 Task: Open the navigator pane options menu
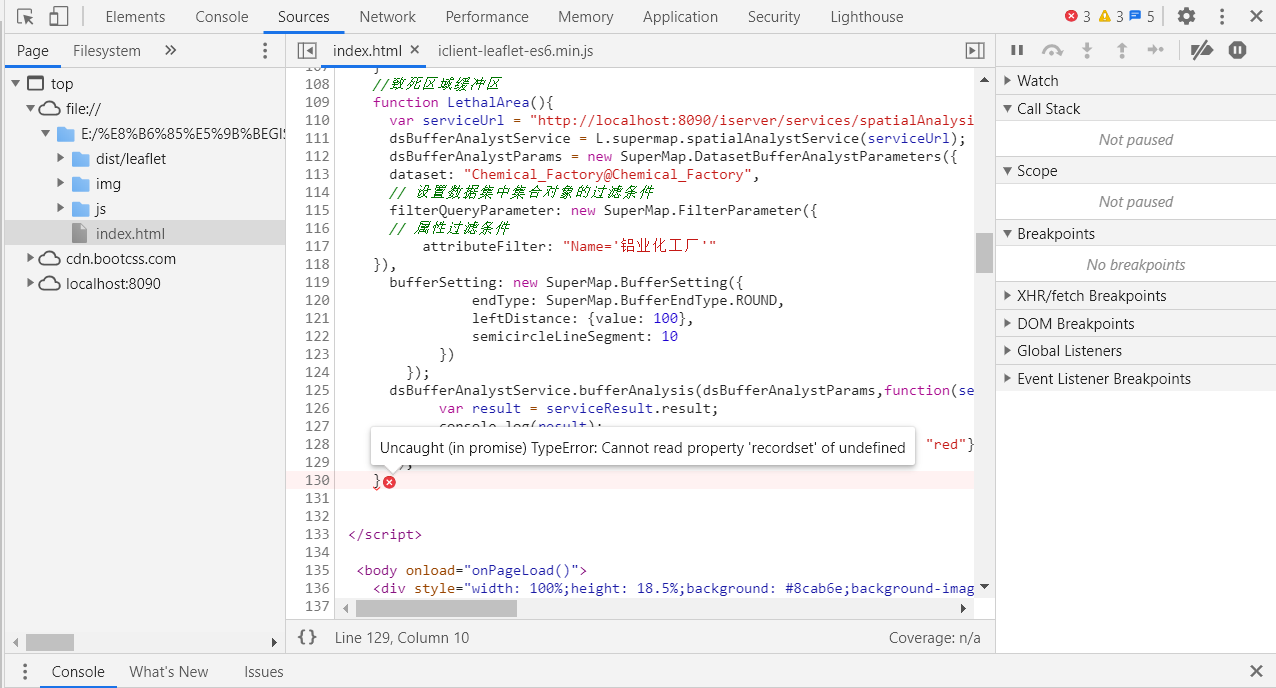[265, 51]
